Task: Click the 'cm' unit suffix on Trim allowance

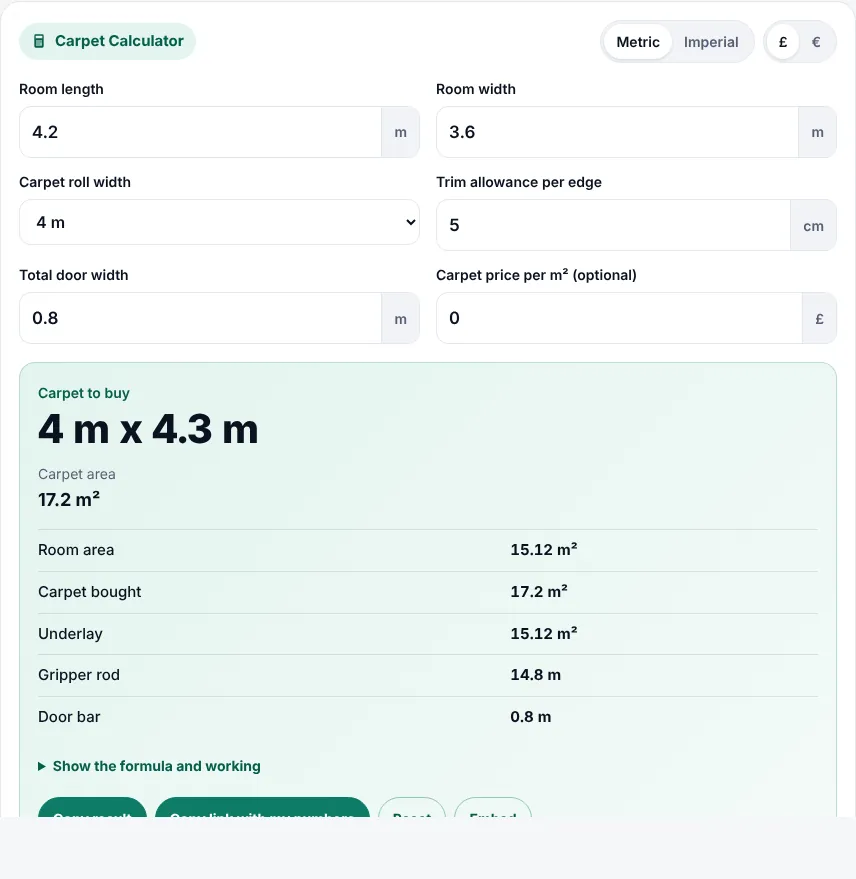Action: (813, 226)
